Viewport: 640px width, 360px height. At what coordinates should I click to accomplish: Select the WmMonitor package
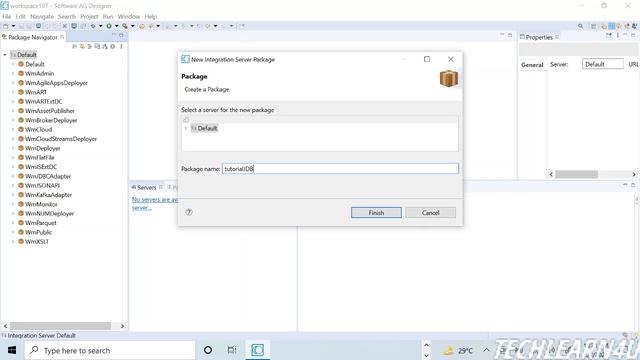41,204
